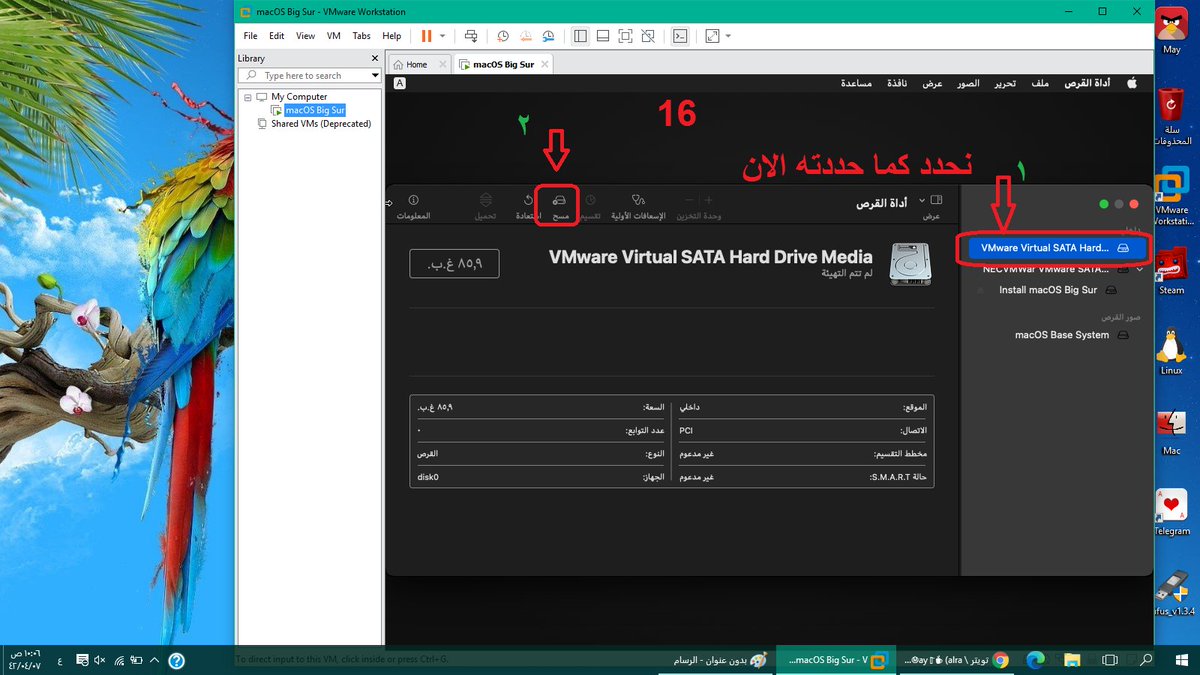Open the Edit menu in VMware
Viewport: 1200px width, 675px height.
277,36
